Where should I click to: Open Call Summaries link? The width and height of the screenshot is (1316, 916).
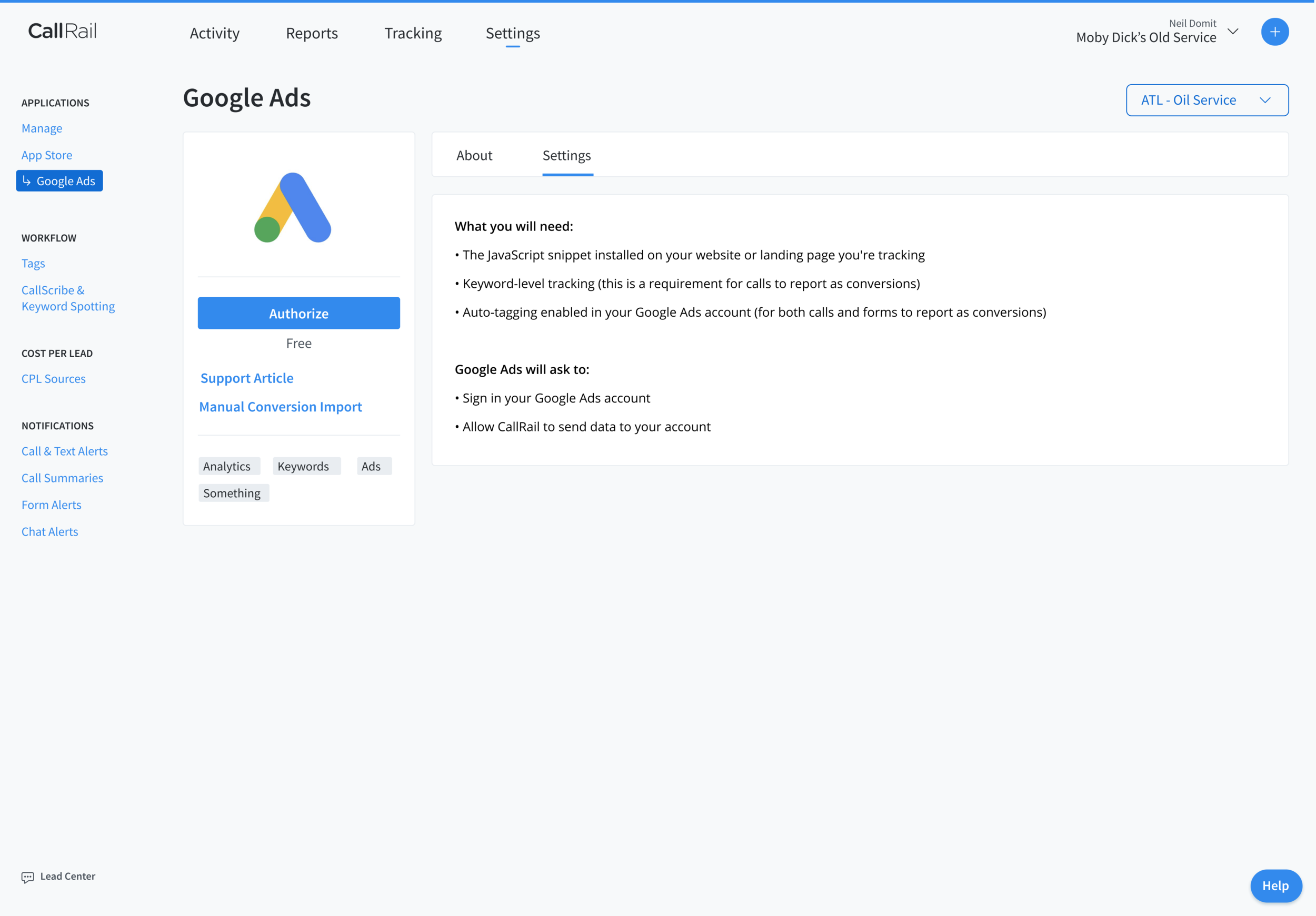point(63,478)
